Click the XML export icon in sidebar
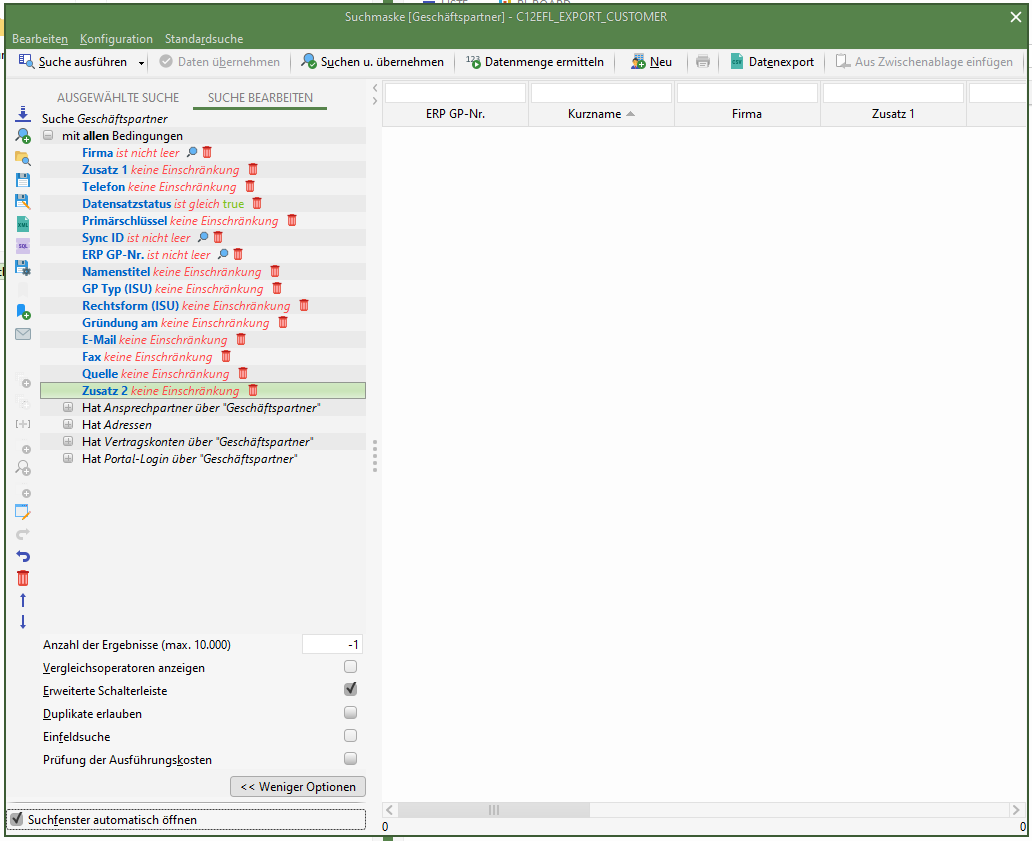The image size is (1032, 841). tap(23, 224)
